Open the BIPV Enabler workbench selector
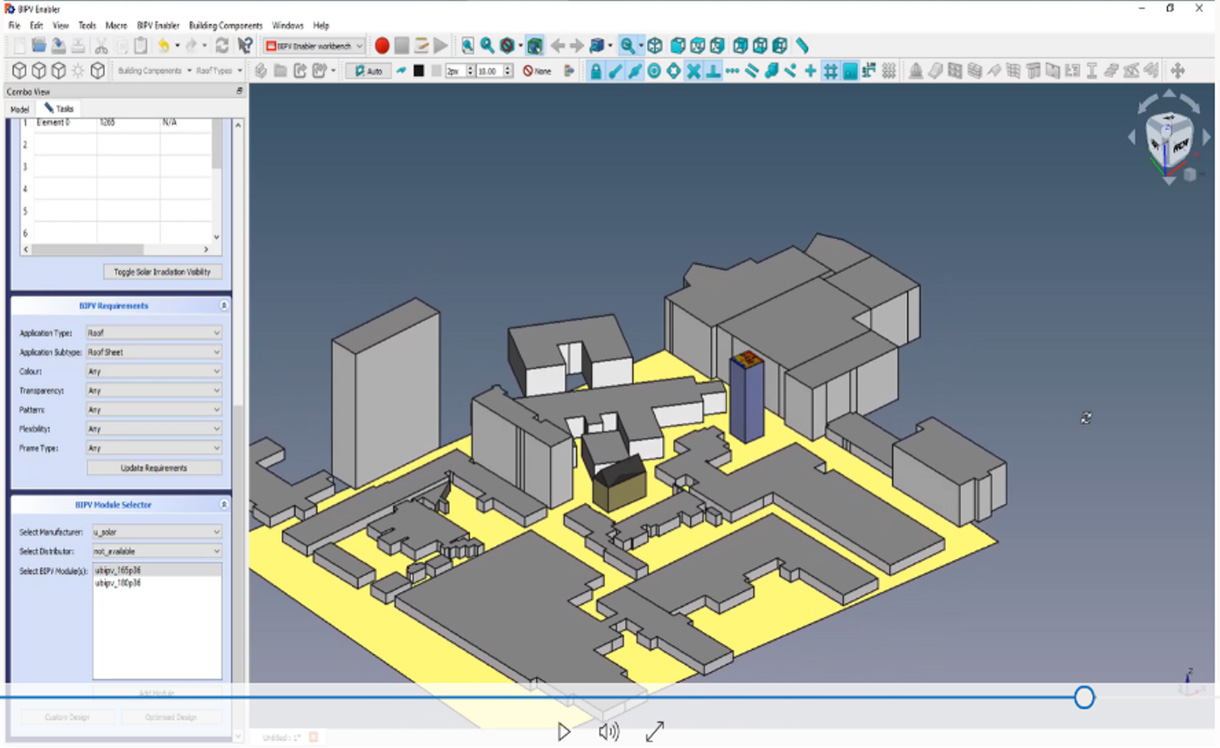 click(315, 46)
